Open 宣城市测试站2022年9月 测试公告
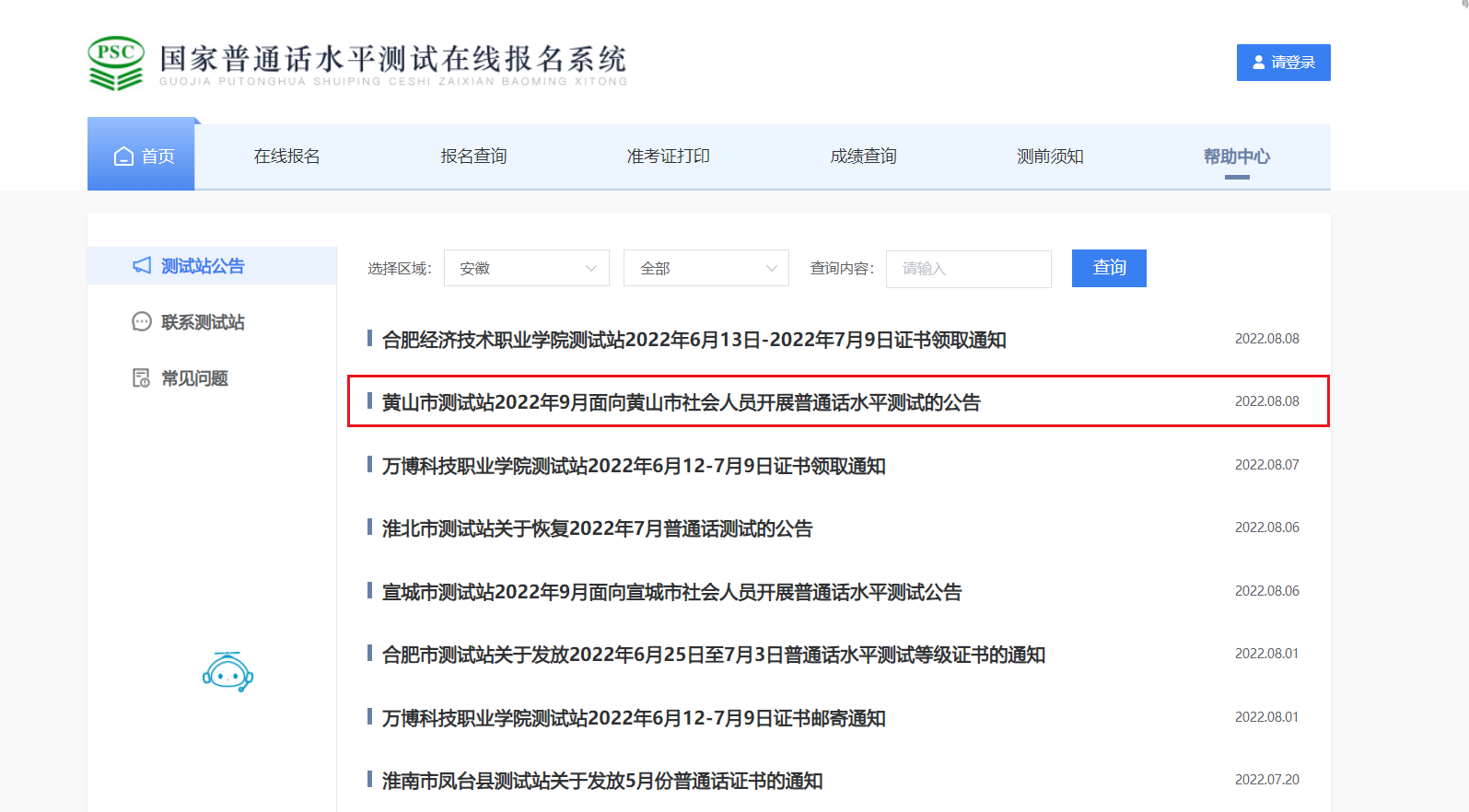Image resolution: width=1469 pixels, height=812 pixels. click(671, 592)
